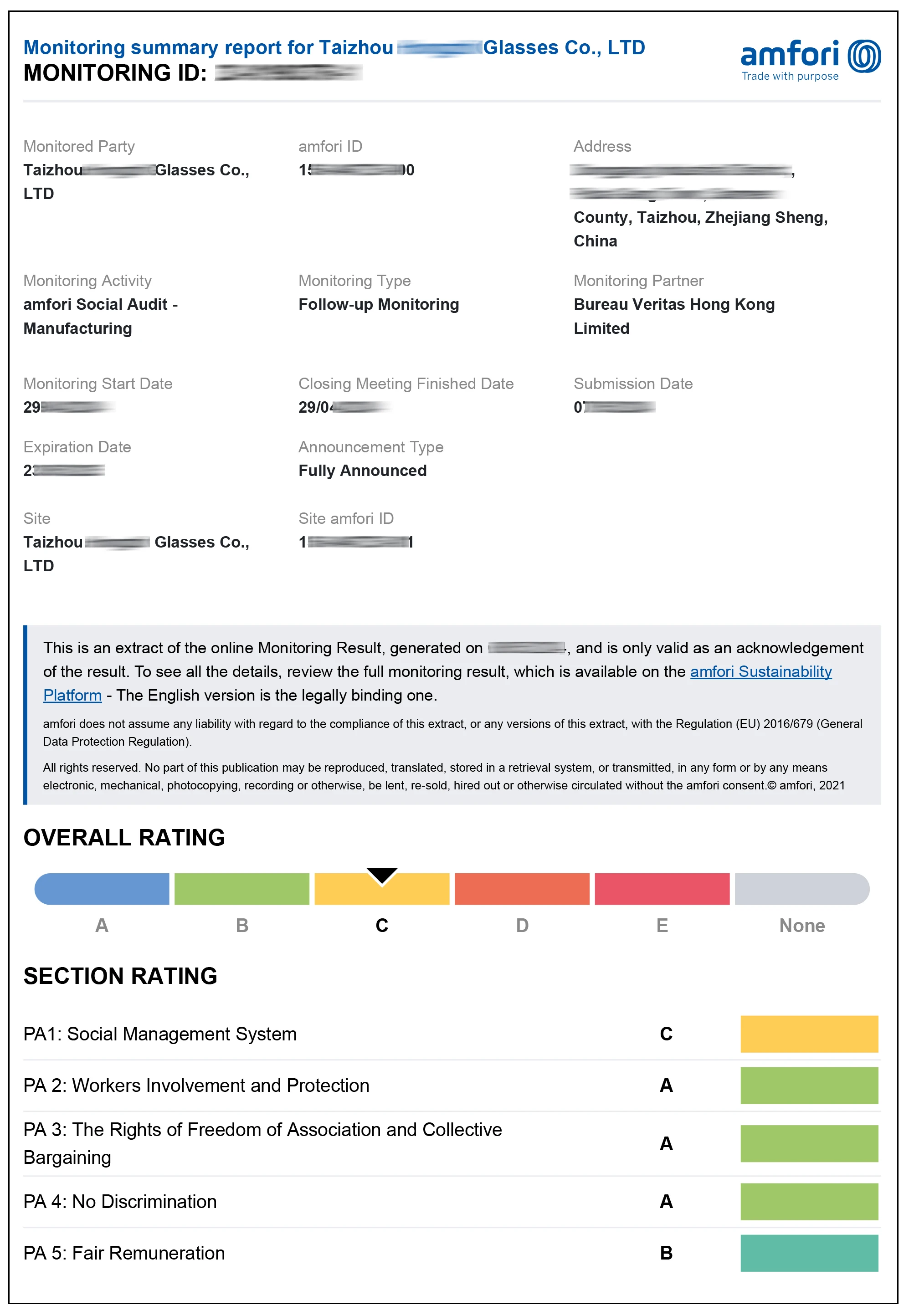Click the teal PA 5 rating swatch
The image size is (909, 1316).
(x=809, y=1253)
